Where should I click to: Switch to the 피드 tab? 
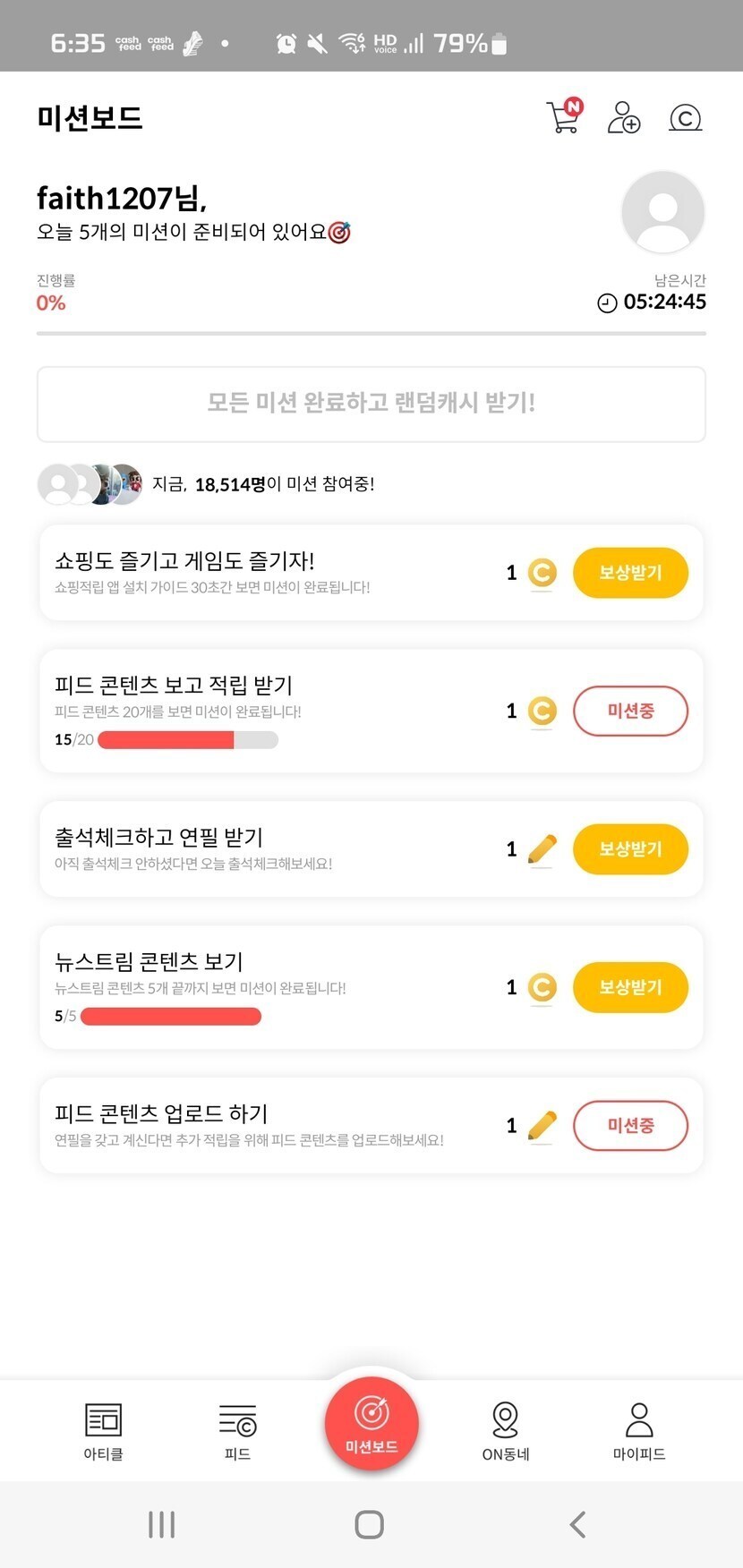tap(237, 1430)
